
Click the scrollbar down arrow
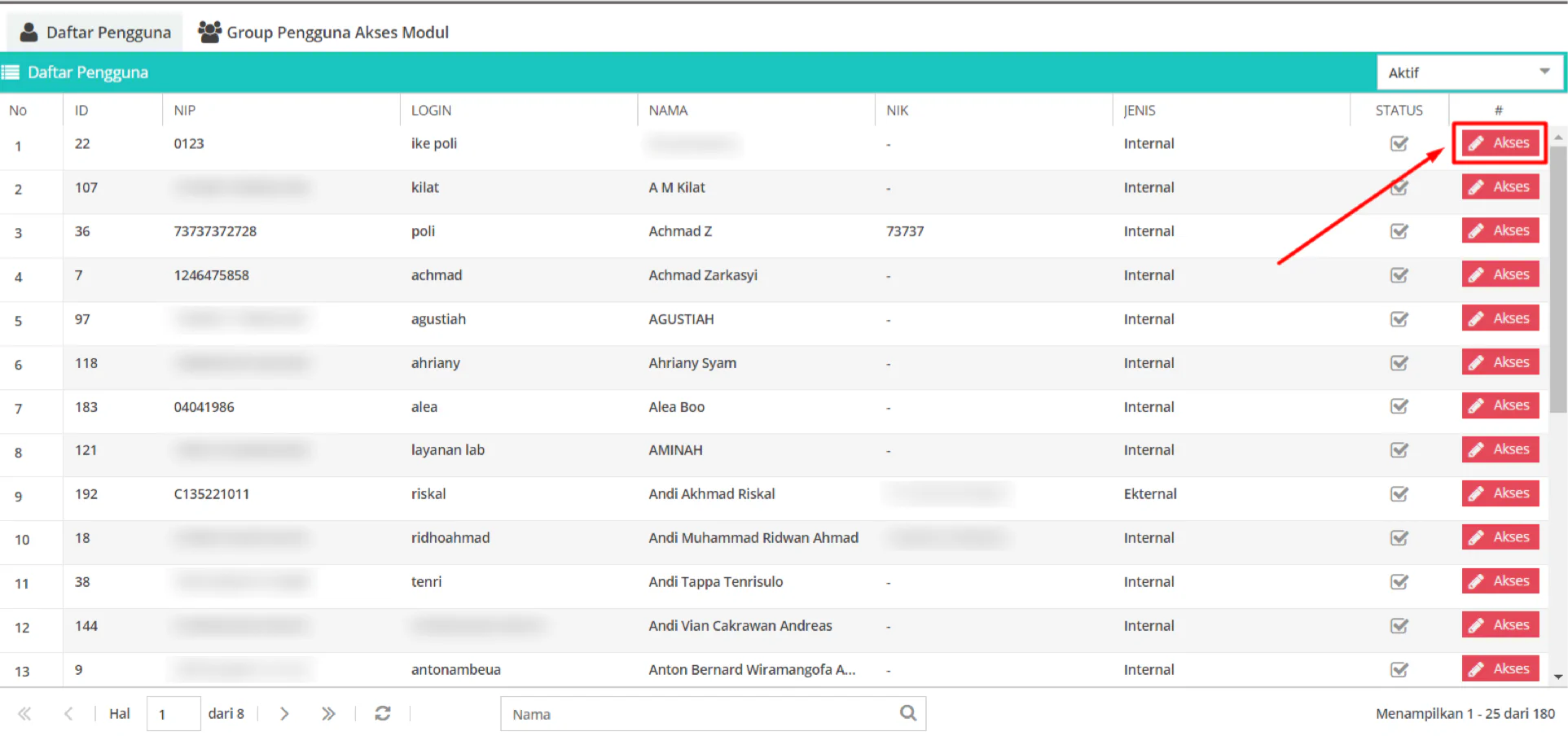[1558, 677]
